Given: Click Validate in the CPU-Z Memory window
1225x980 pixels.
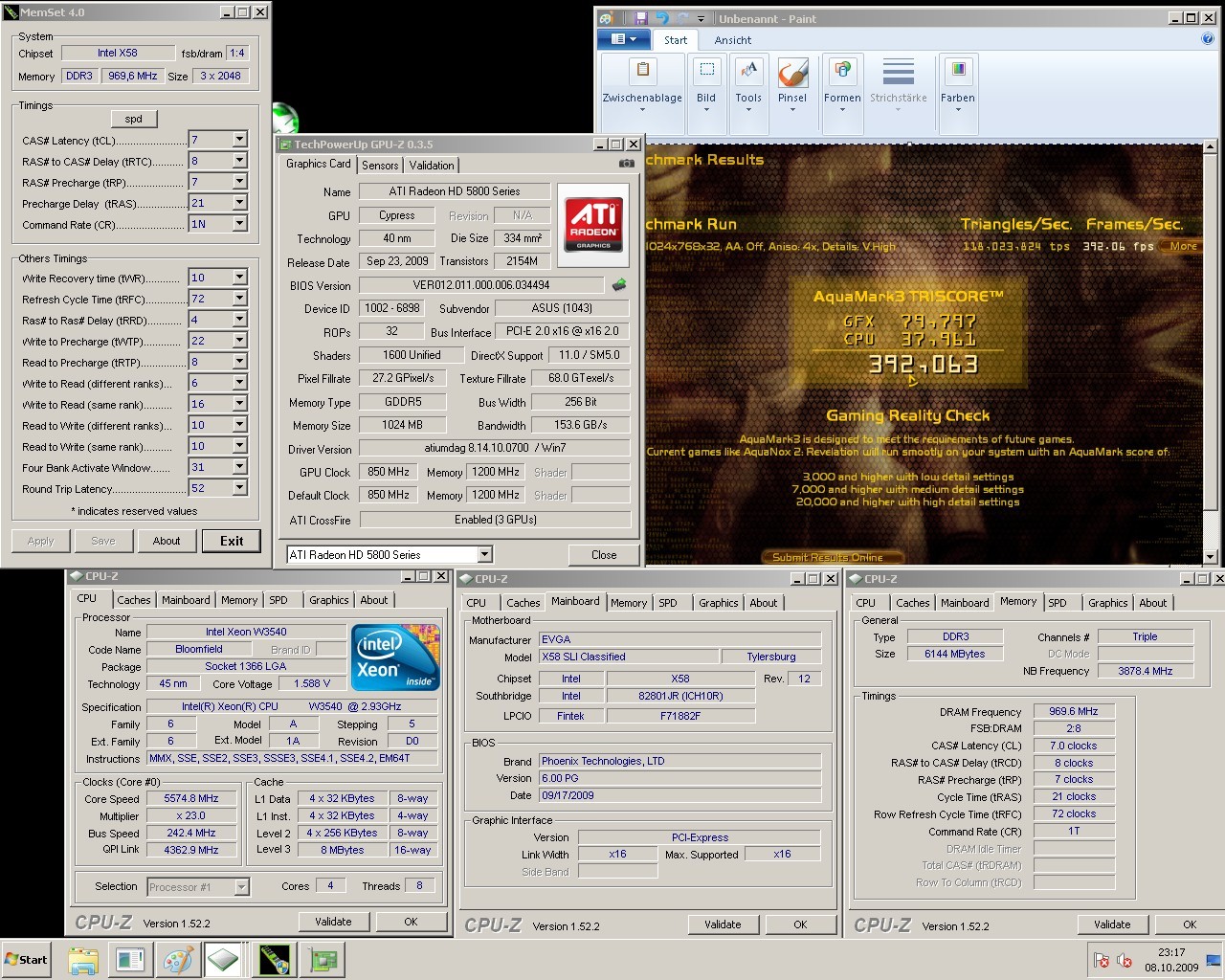Looking at the screenshot, I should (x=1112, y=924).
